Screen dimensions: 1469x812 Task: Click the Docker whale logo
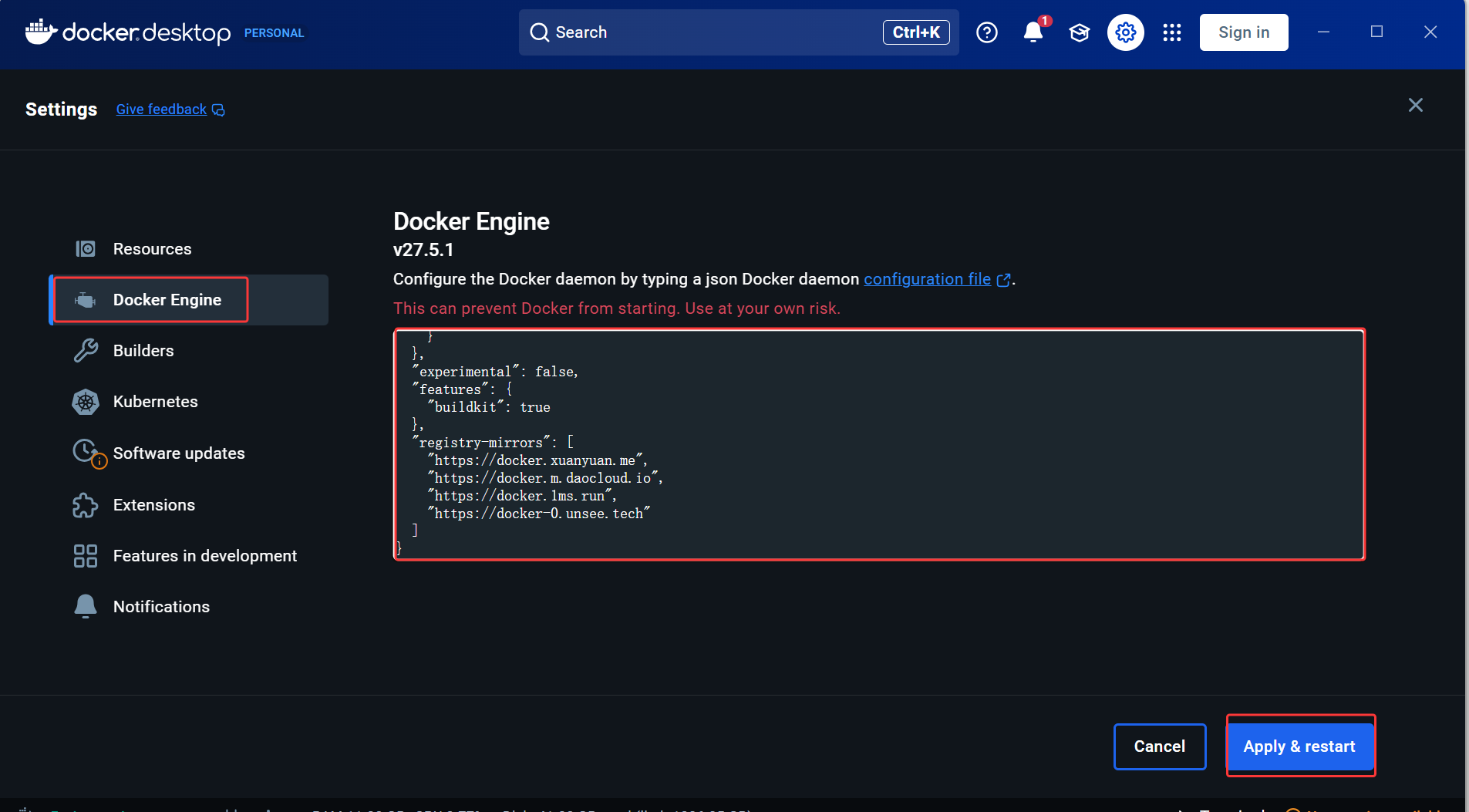(41, 32)
